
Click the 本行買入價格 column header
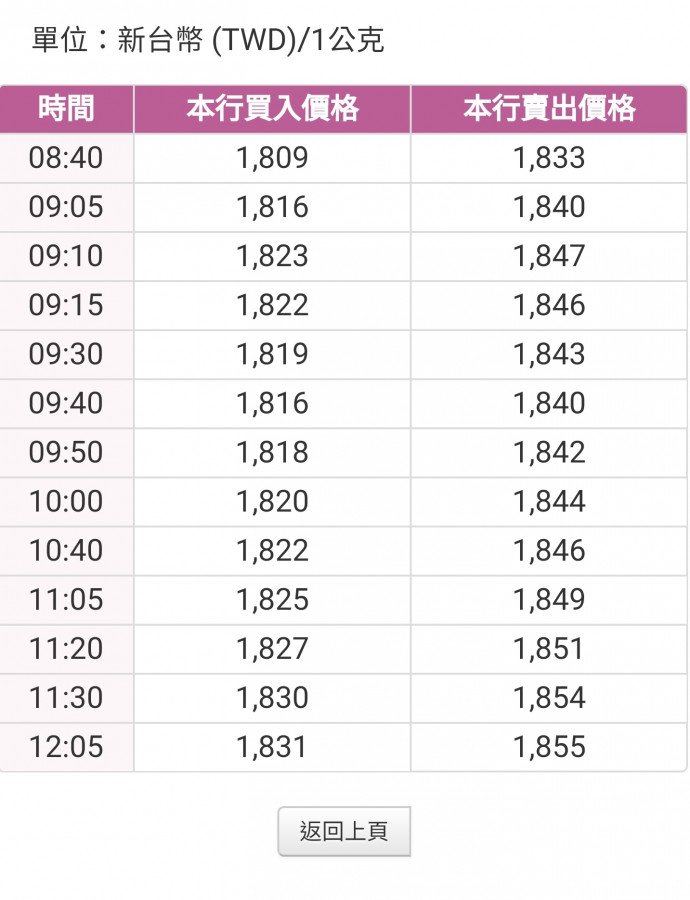(x=272, y=109)
